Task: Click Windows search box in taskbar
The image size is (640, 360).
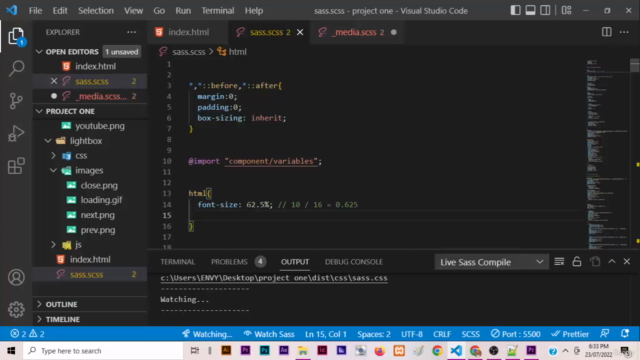Action: [x=103, y=351]
